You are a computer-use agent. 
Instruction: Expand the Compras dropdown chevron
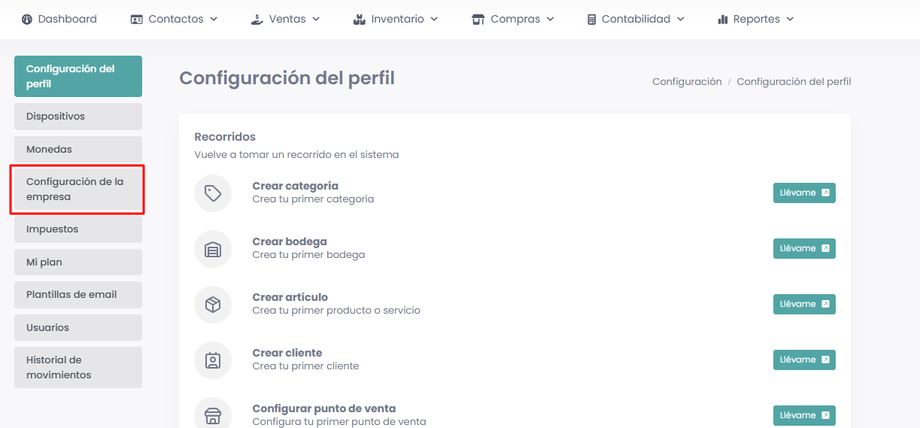click(550, 19)
